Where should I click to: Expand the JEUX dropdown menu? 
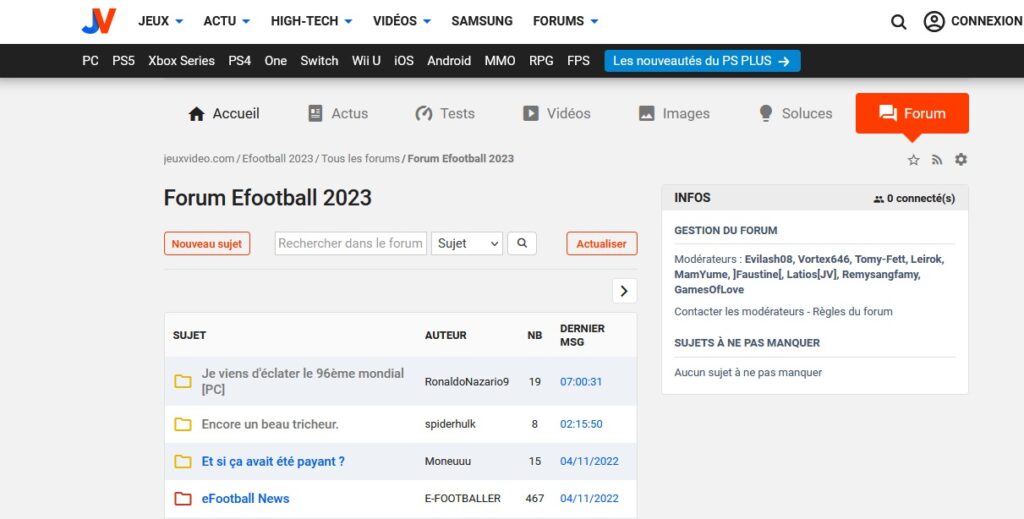tap(161, 21)
